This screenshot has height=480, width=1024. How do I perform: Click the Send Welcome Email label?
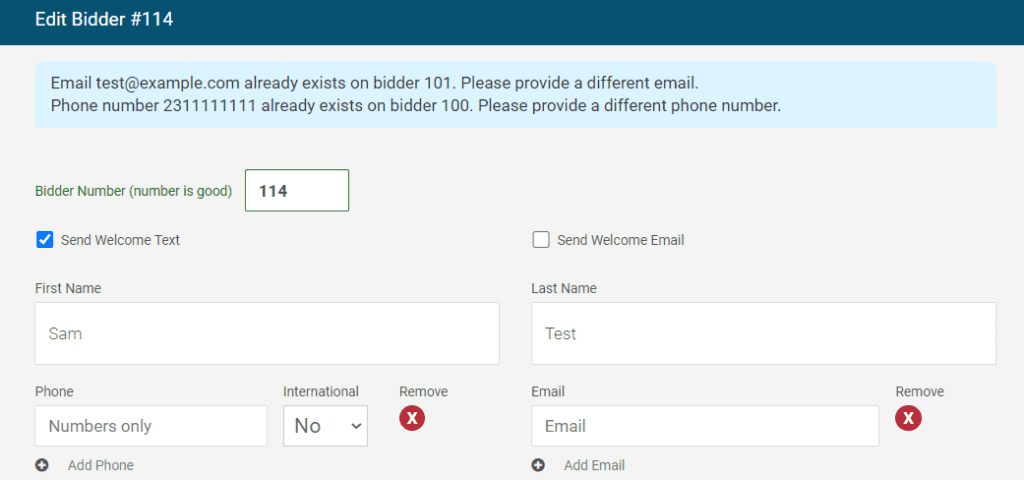point(620,240)
